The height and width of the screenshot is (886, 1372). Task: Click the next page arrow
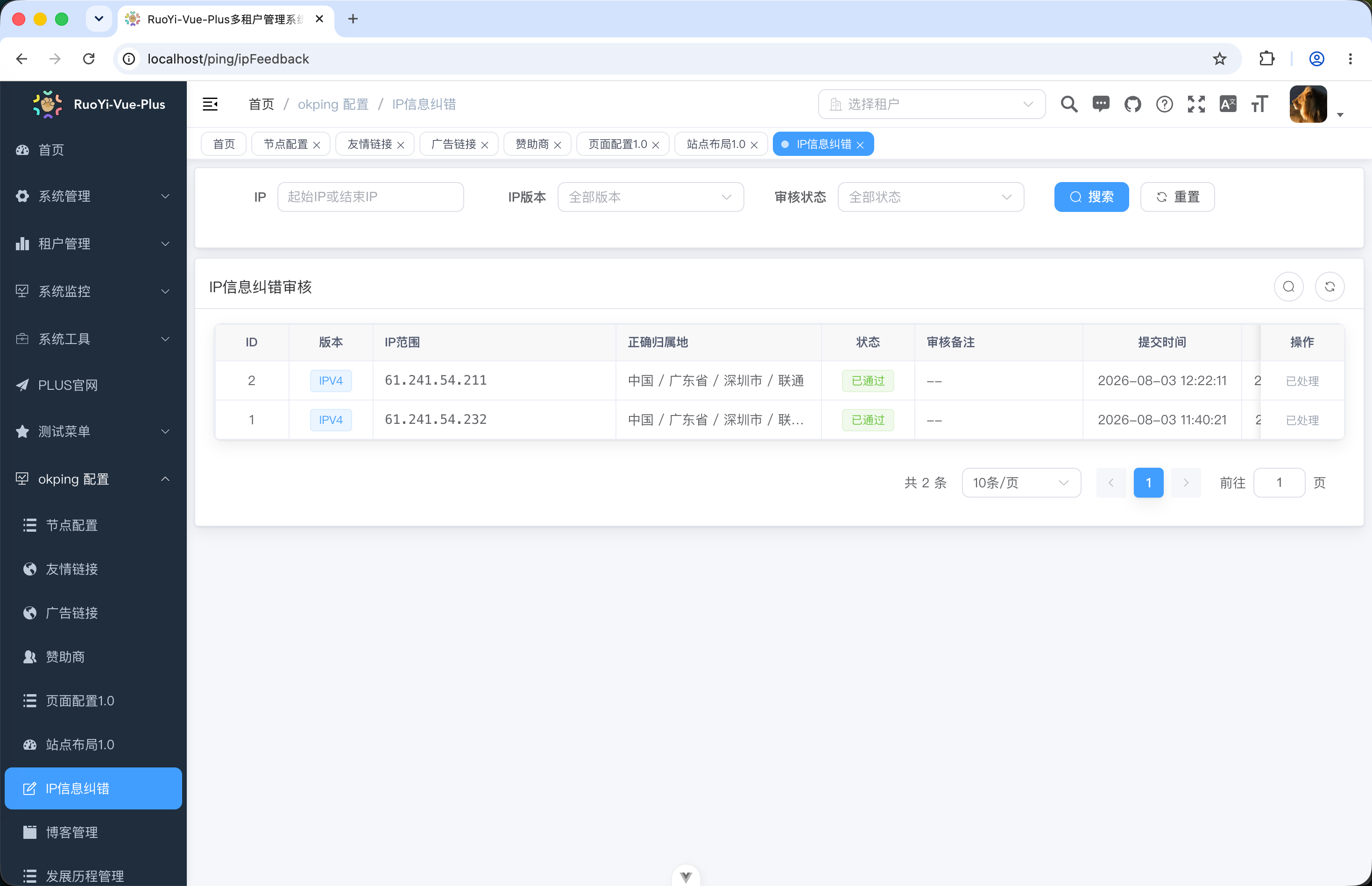tap(1186, 483)
